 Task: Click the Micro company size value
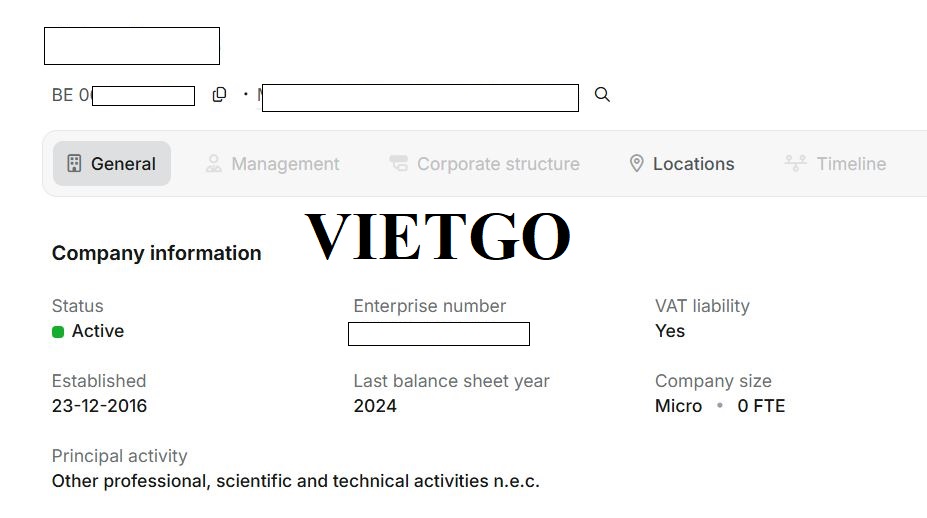point(678,406)
